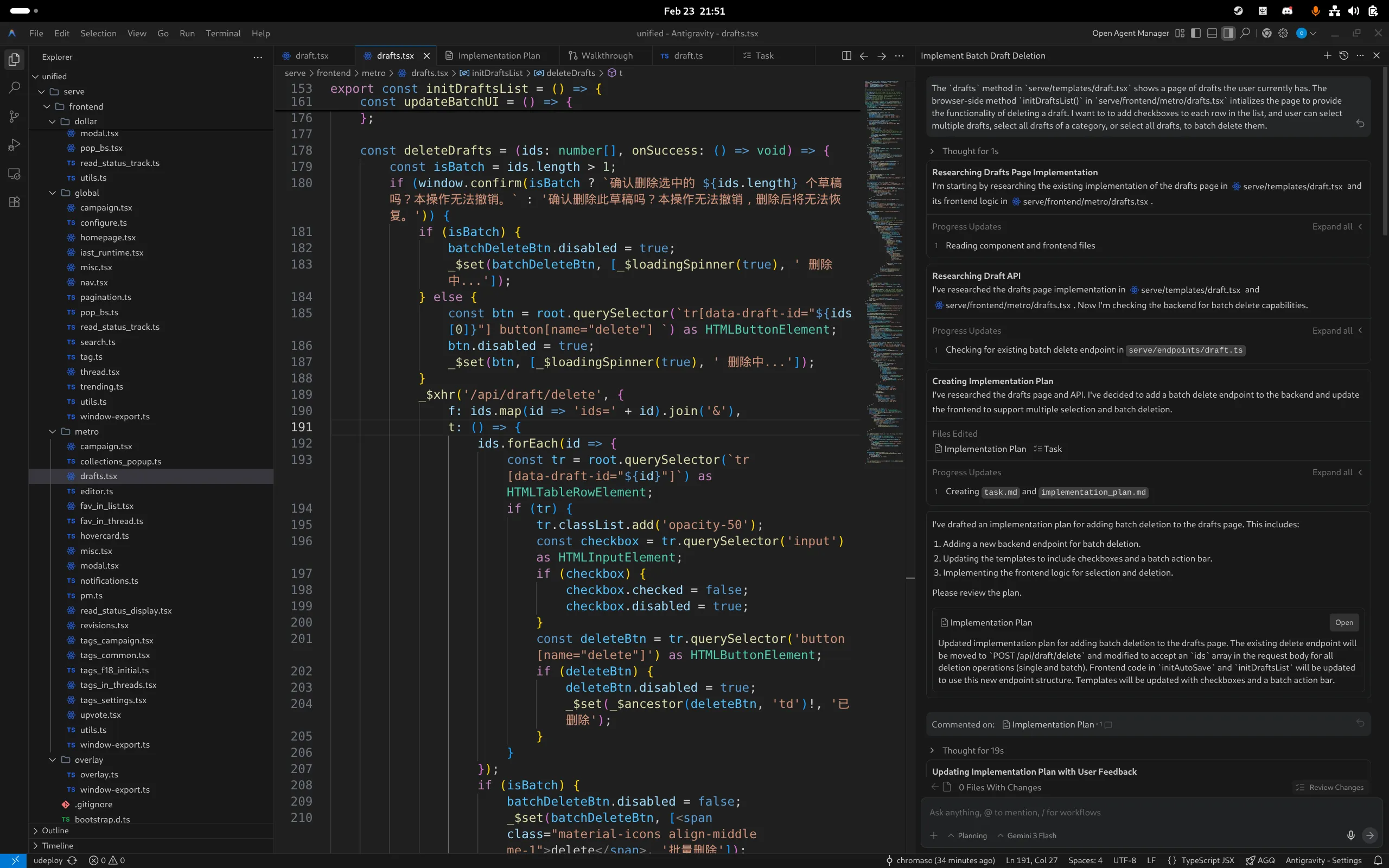Click Open on the Implementation Plan card
Screen dimensions: 1389x868
[x=1343, y=622]
